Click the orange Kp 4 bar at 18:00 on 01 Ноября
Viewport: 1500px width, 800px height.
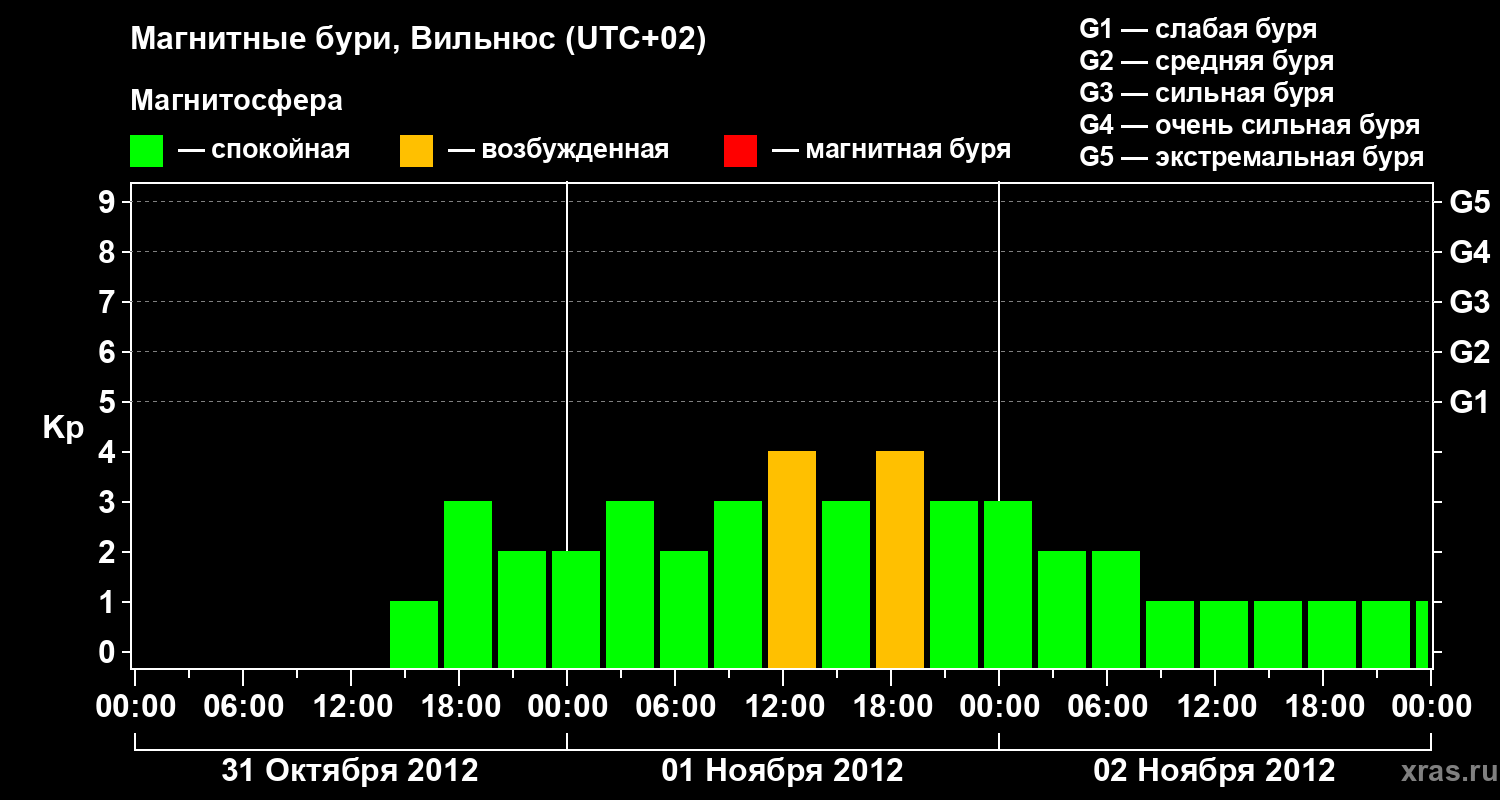(900, 560)
